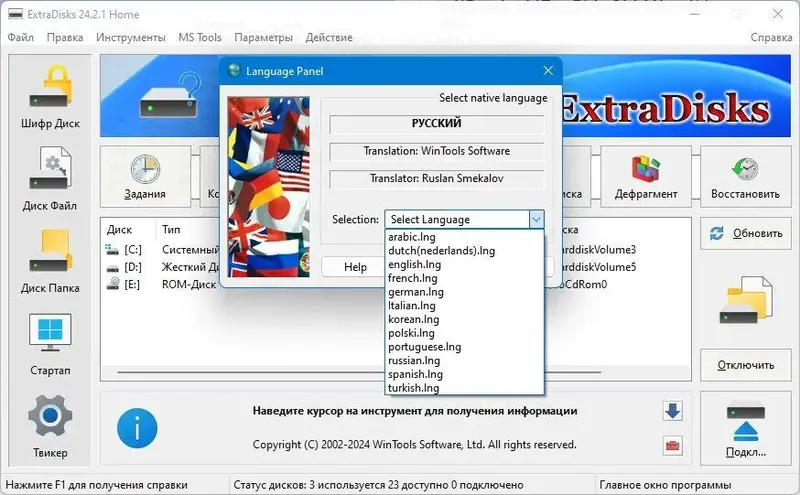Choose french.lng from the language list
This screenshot has width=800, height=495.
pyautogui.click(x=464, y=278)
